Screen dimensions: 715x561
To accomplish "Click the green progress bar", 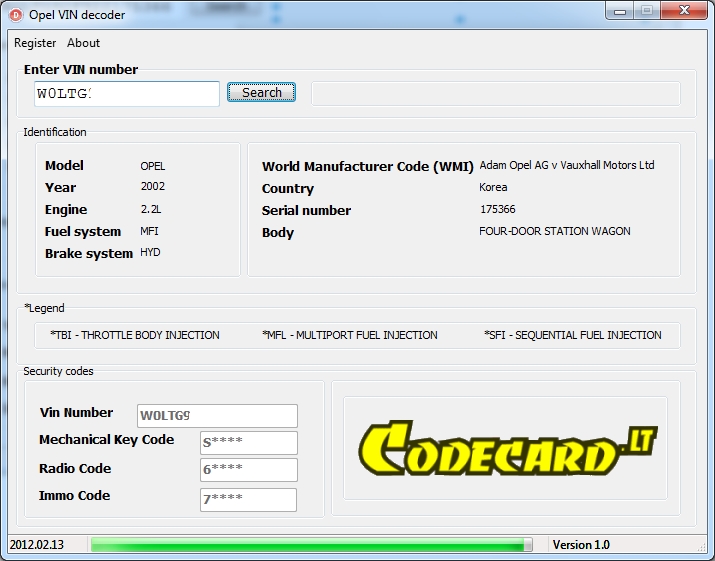I will 310,545.
